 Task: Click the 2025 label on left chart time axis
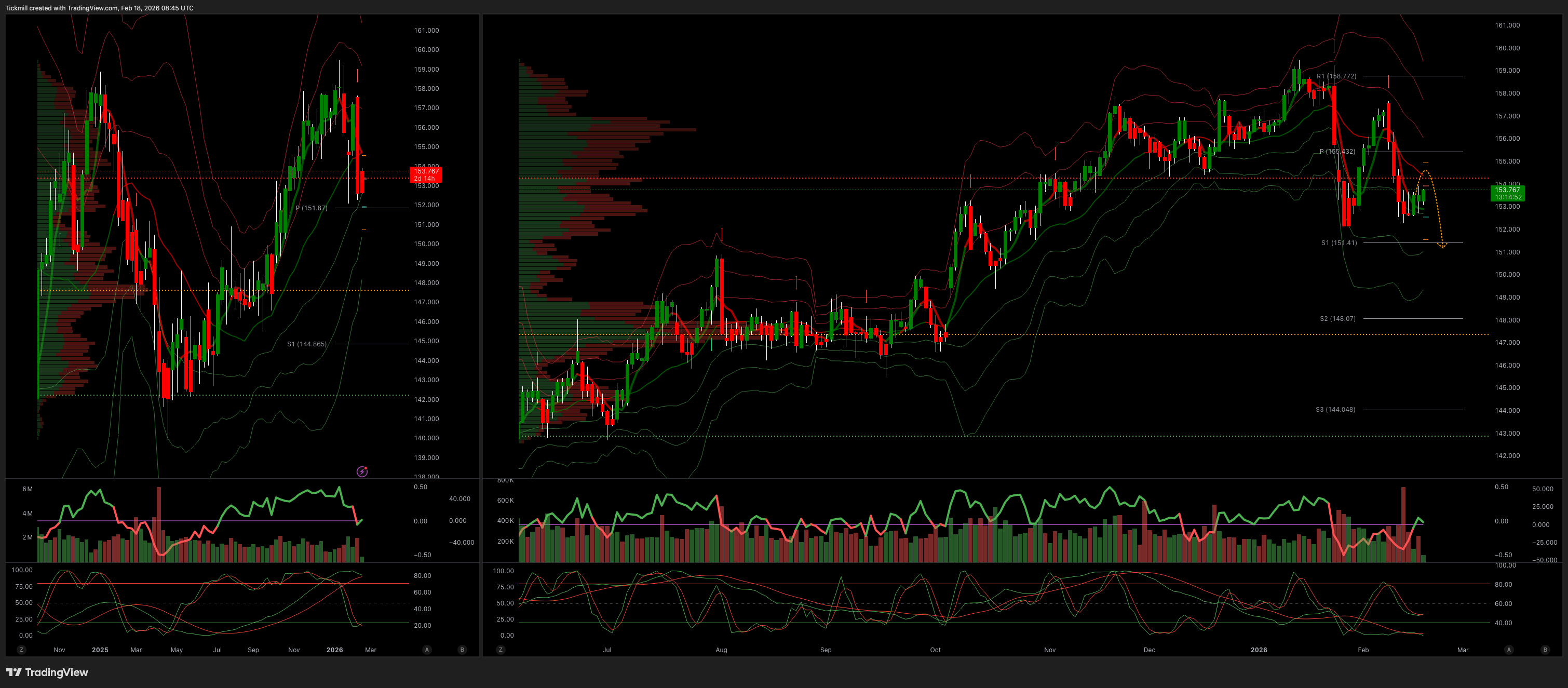pyautogui.click(x=100, y=650)
